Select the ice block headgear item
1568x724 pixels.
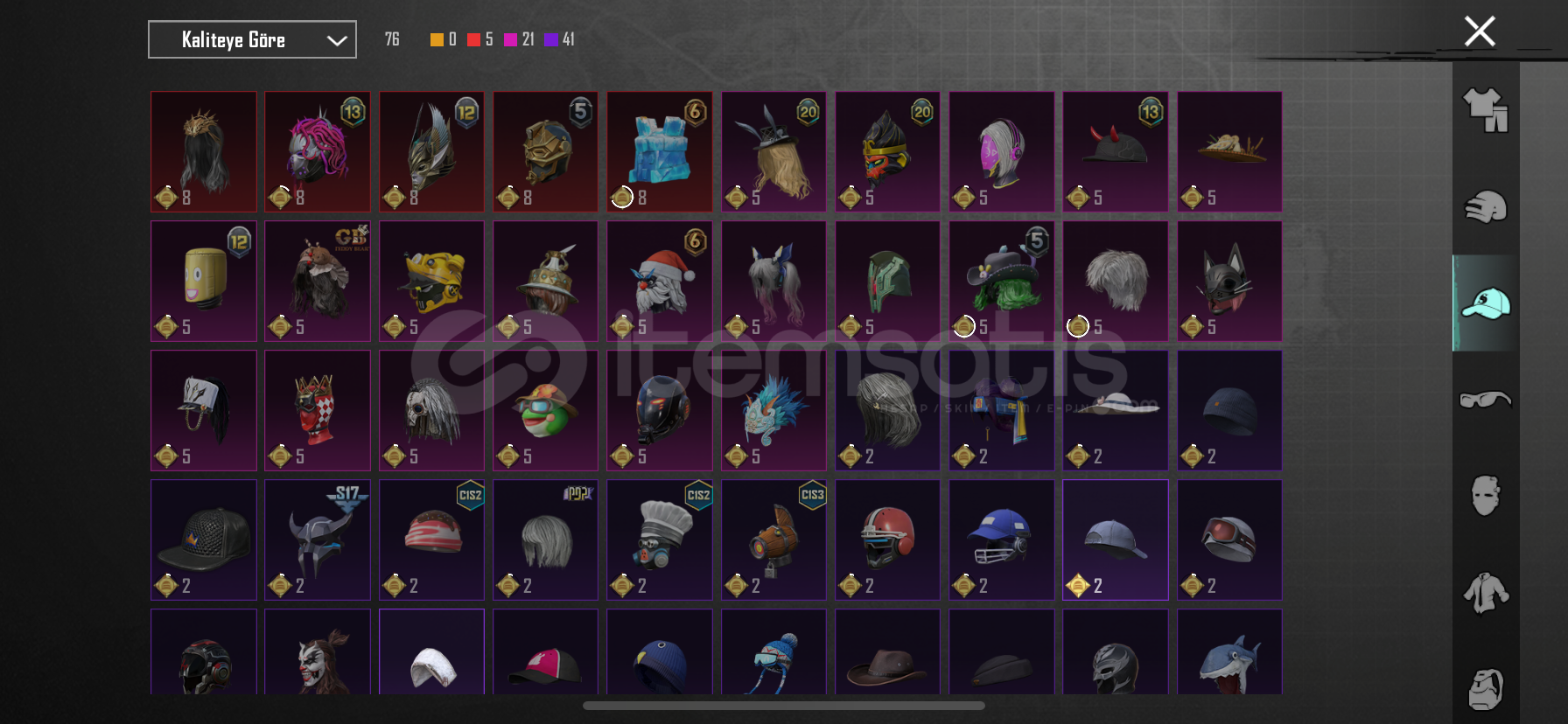[x=660, y=152]
